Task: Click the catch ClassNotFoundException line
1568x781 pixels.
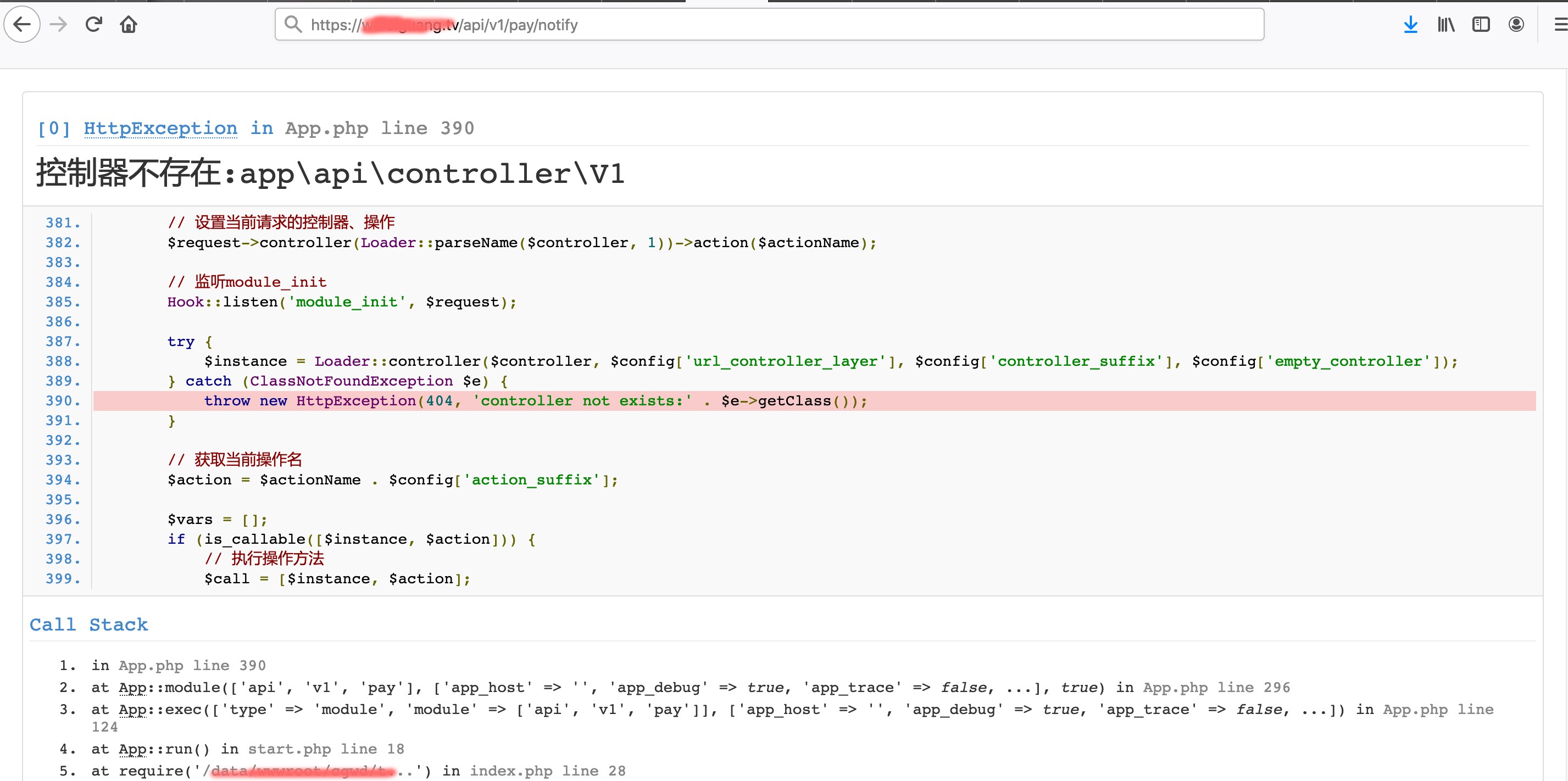Action: click(338, 381)
